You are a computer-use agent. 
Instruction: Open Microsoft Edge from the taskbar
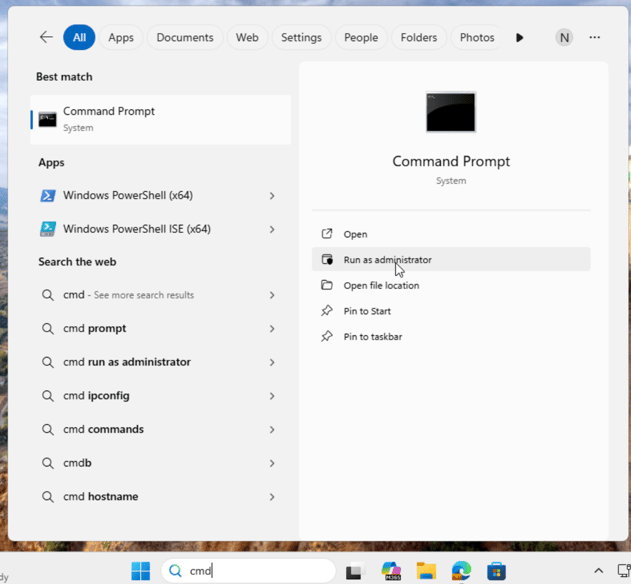point(461,571)
